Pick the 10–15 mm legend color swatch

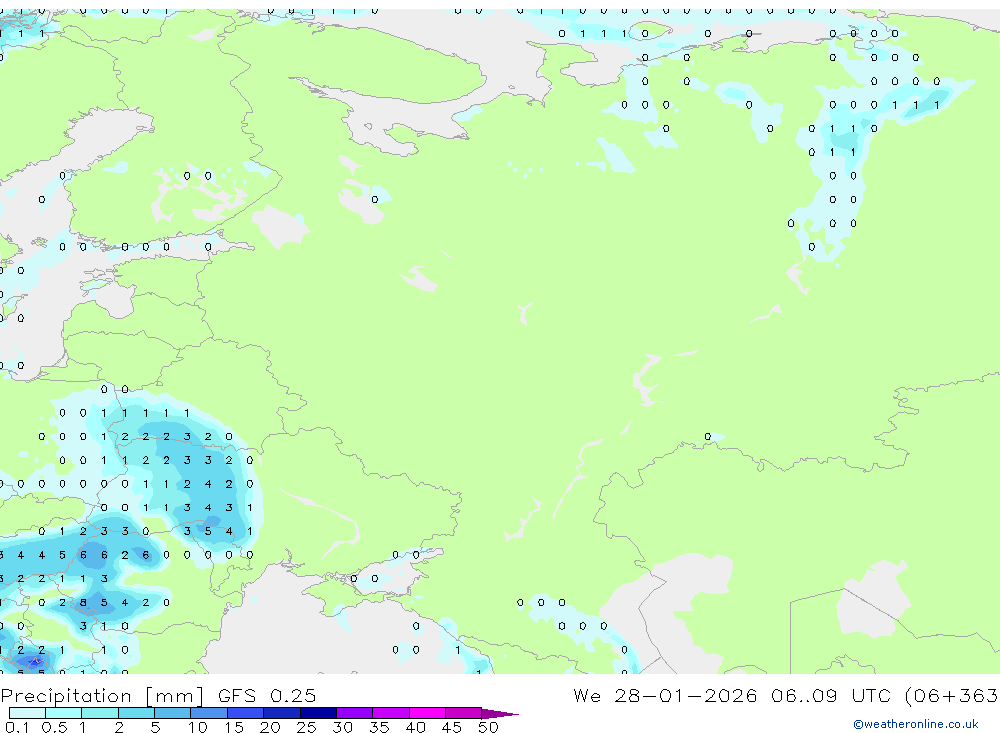pyautogui.click(x=209, y=713)
